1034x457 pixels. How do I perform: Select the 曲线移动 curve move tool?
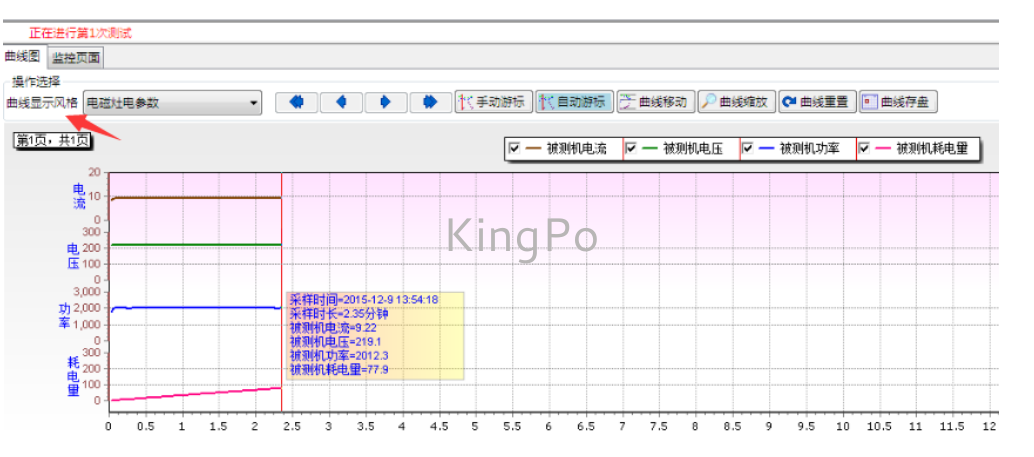tap(656, 102)
